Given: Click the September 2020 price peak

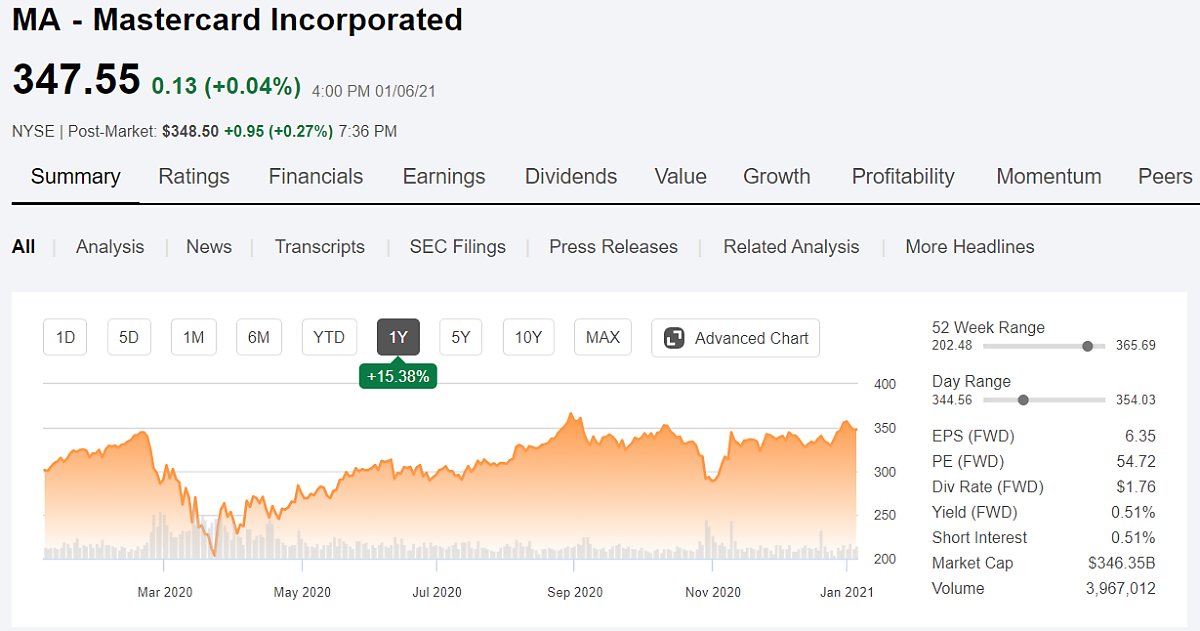Looking at the screenshot, I should [571, 414].
